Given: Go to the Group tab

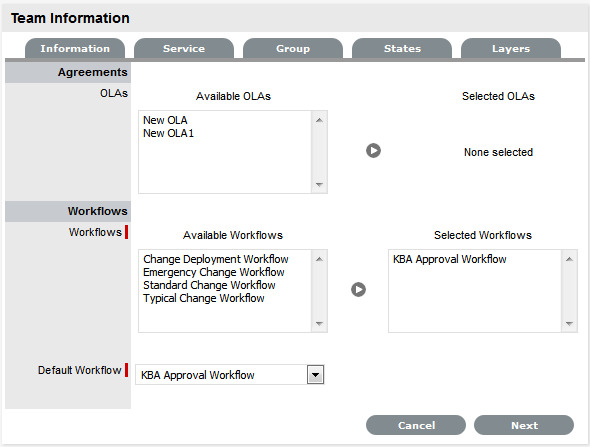Looking at the screenshot, I should (293, 49).
